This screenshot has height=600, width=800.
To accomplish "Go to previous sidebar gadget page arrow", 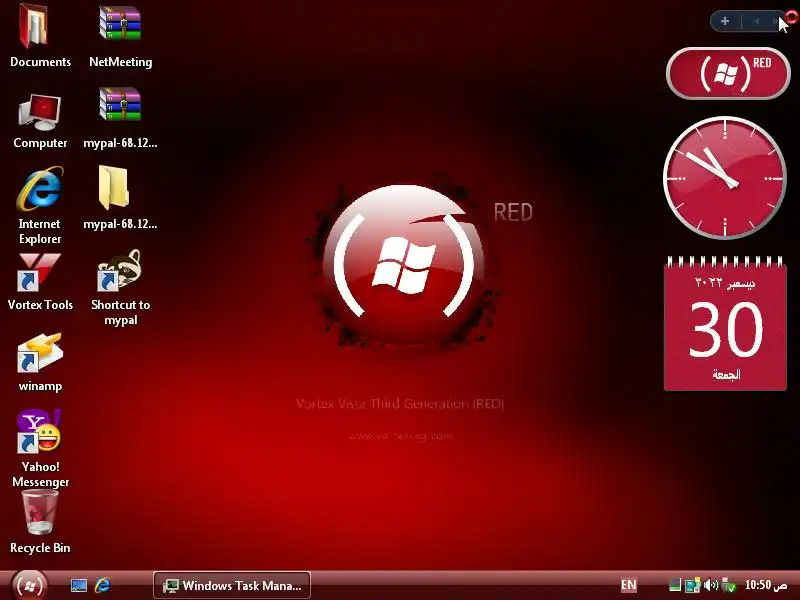I will click(757, 21).
